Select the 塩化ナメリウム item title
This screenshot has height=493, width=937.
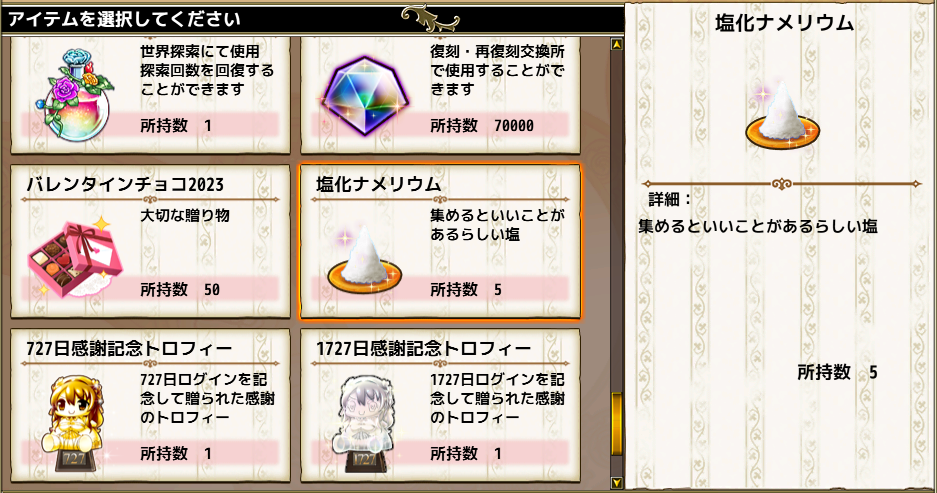click(378, 184)
